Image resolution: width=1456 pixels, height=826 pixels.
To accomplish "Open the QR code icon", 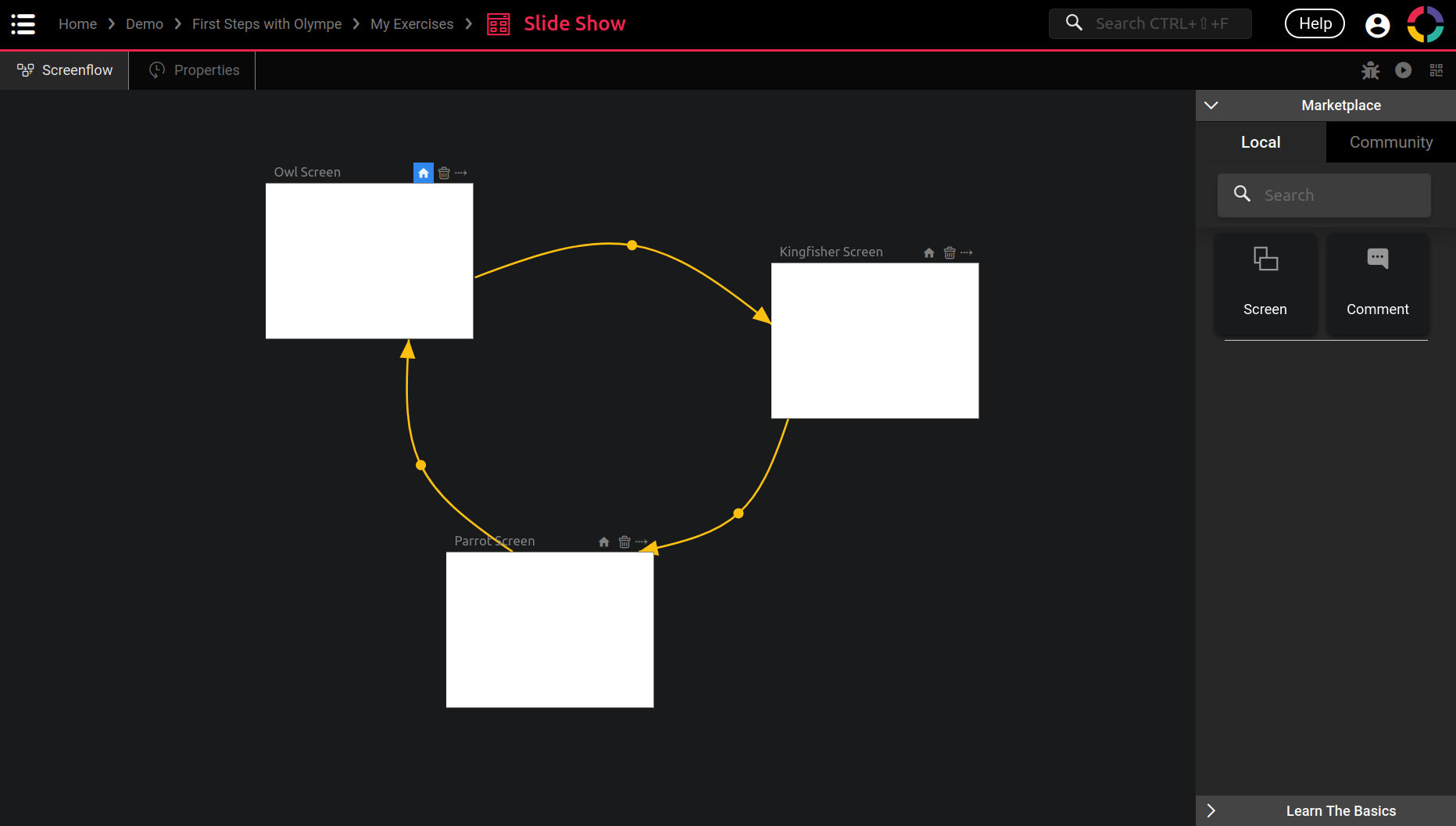I will click(x=1436, y=70).
